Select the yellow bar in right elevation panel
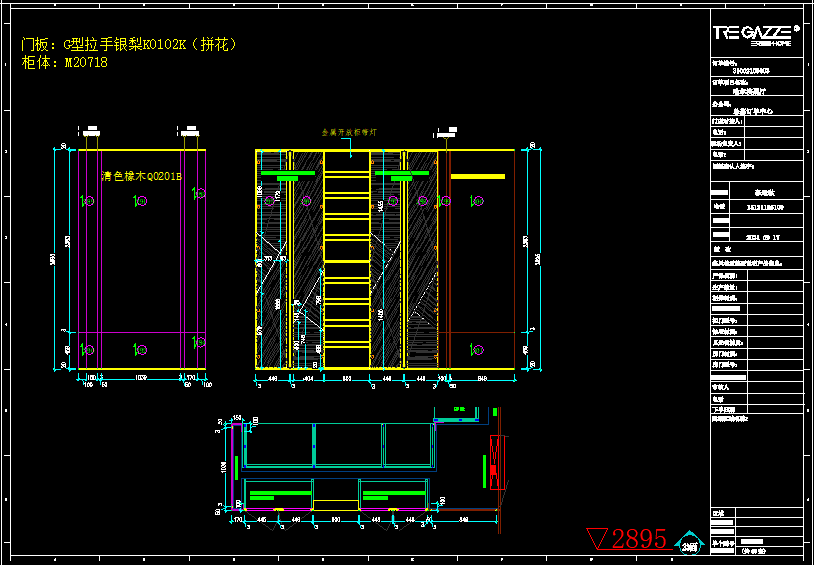This screenshot has height=565, width=814. tap(477, 176)
